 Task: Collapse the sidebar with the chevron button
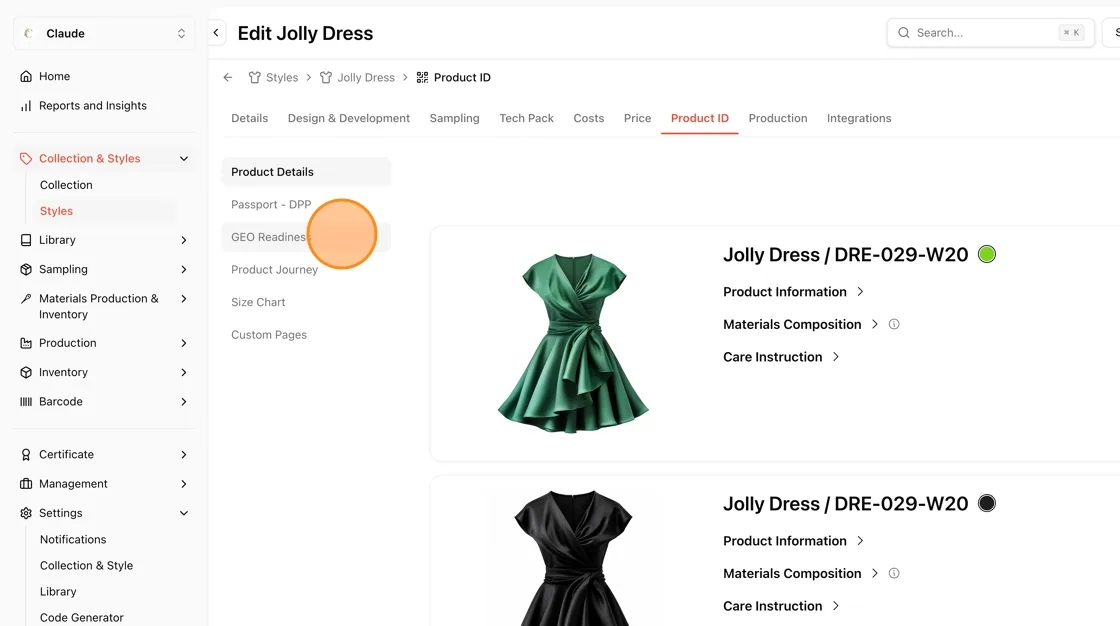(x=216, y=33)
